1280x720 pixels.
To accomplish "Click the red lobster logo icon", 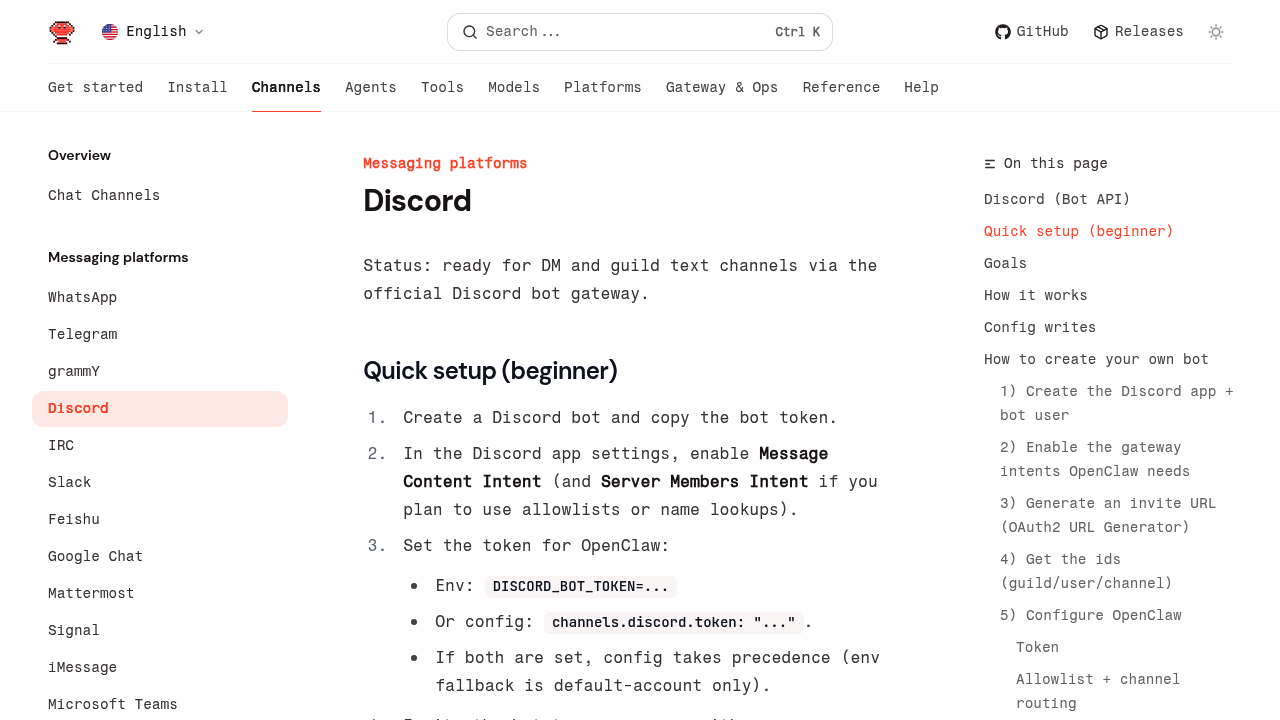I will click(x=62, y=32).
